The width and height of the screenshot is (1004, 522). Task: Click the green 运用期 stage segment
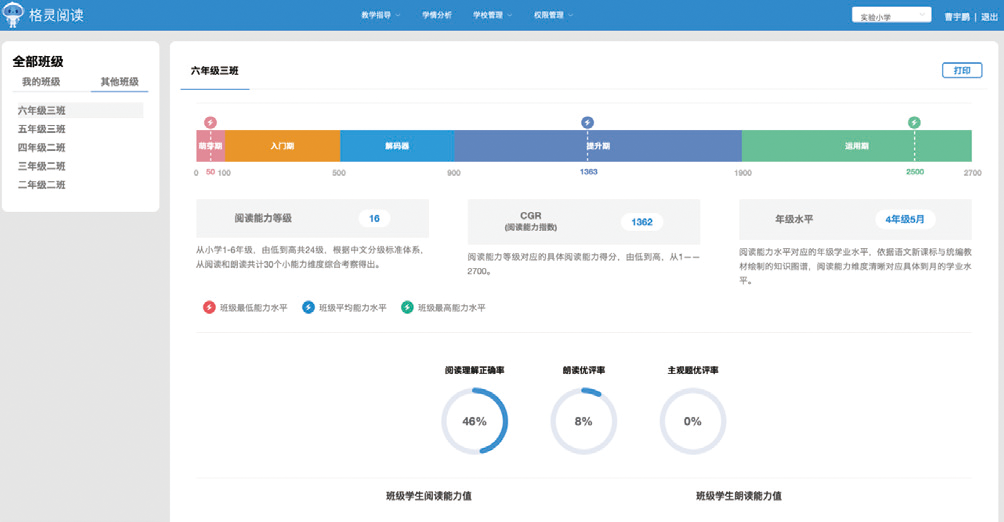point(857,146)
